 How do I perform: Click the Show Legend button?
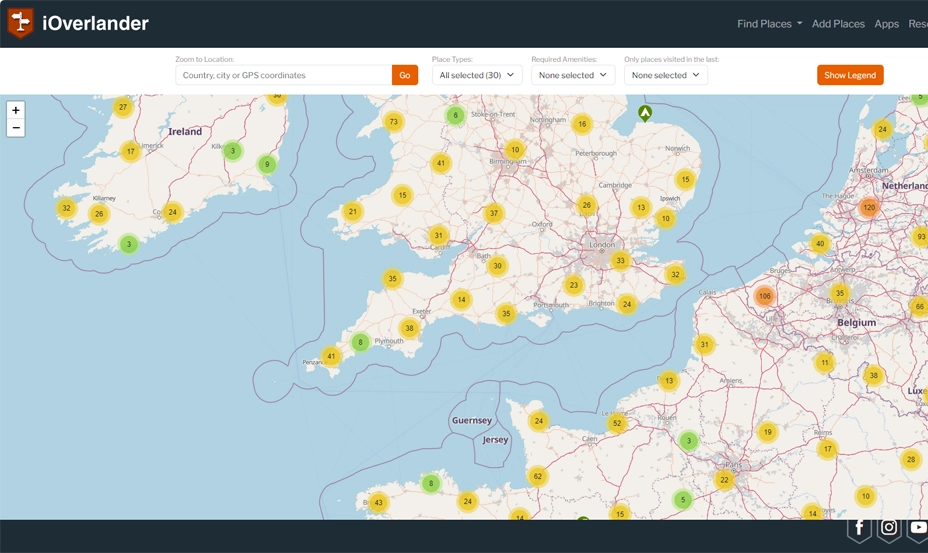click(x=850, y=75)
